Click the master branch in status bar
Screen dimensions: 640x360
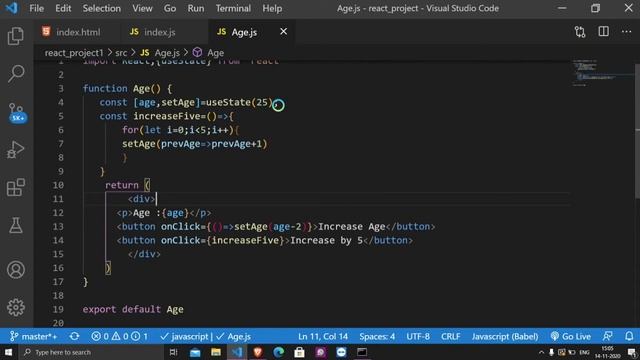pos(33,337)
